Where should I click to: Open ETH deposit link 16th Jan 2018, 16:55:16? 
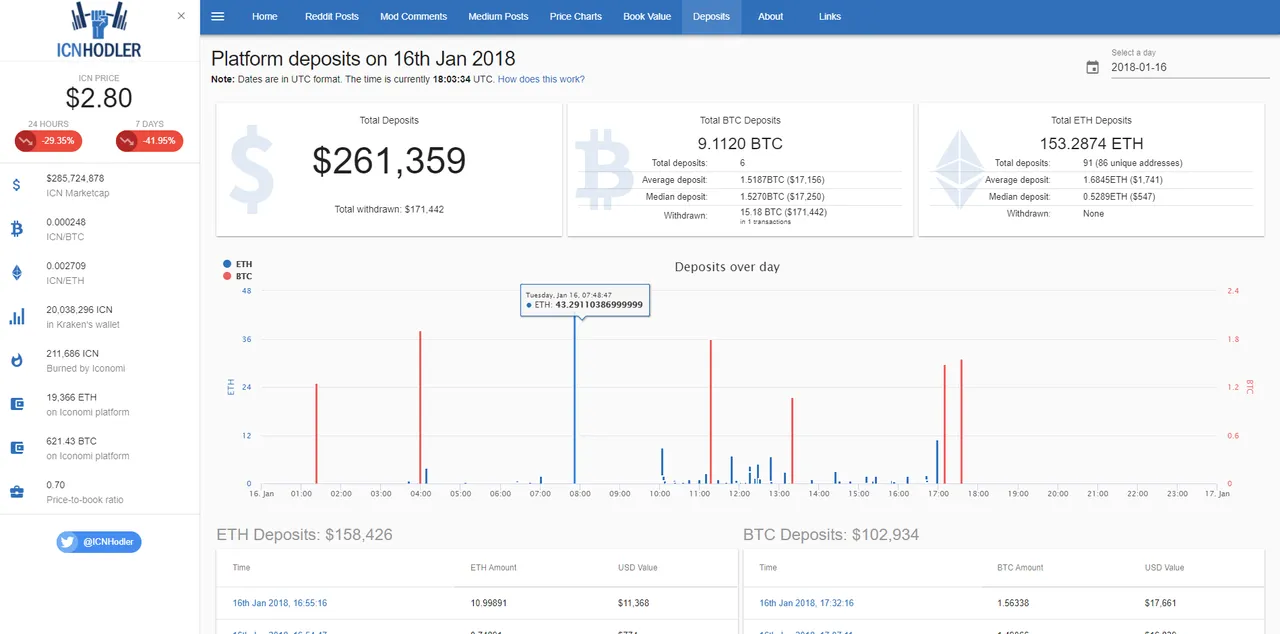click(280, 603)
